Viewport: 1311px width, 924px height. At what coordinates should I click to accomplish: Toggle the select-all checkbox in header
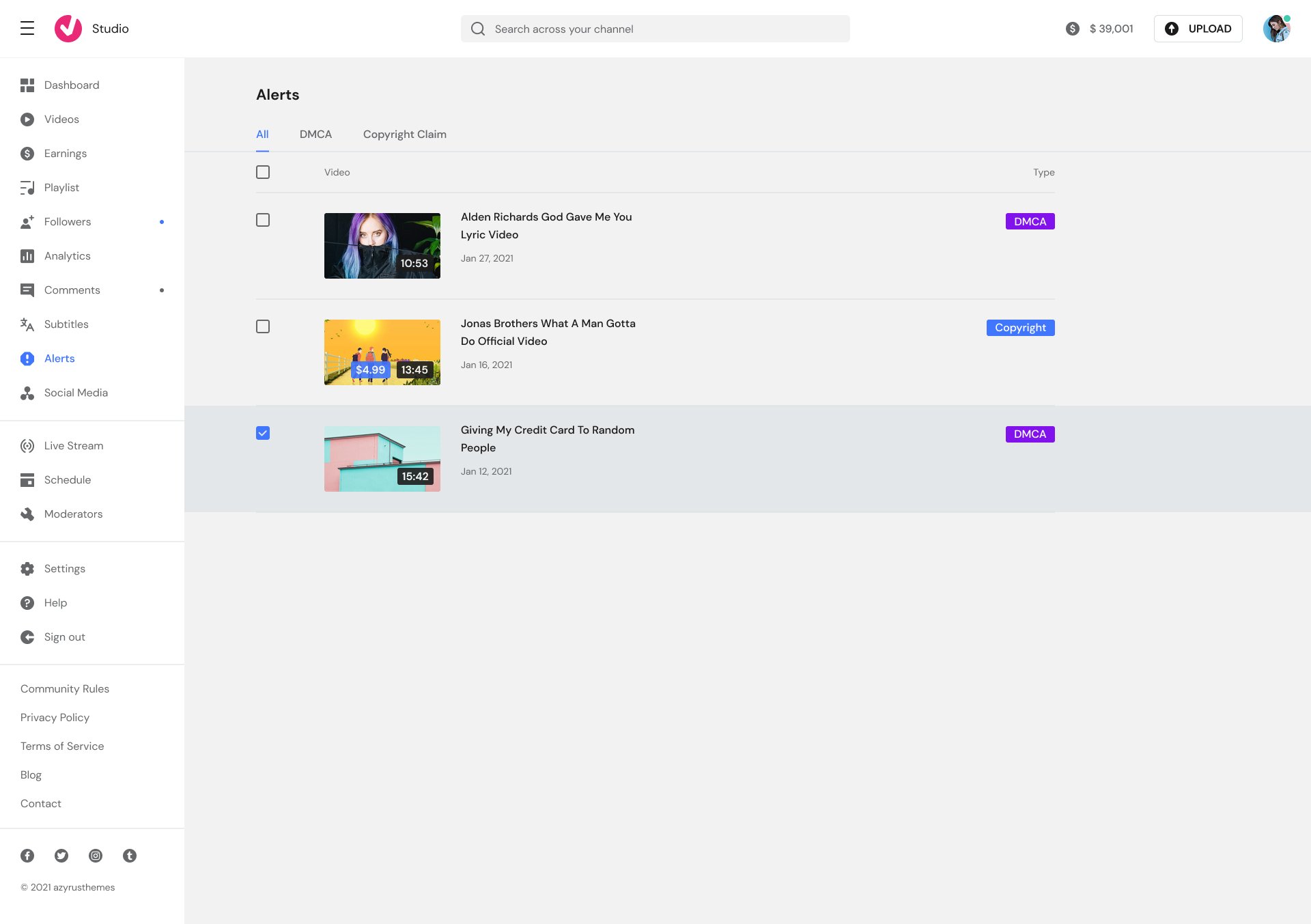[x=263, y=172]
